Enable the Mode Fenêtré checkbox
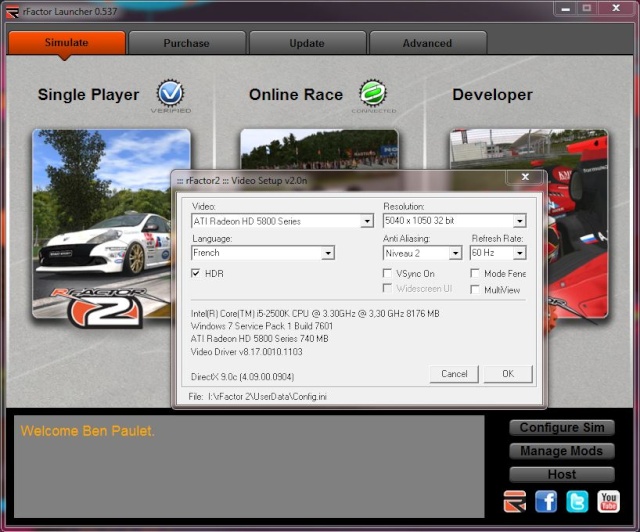 click(x=475, y=273)
